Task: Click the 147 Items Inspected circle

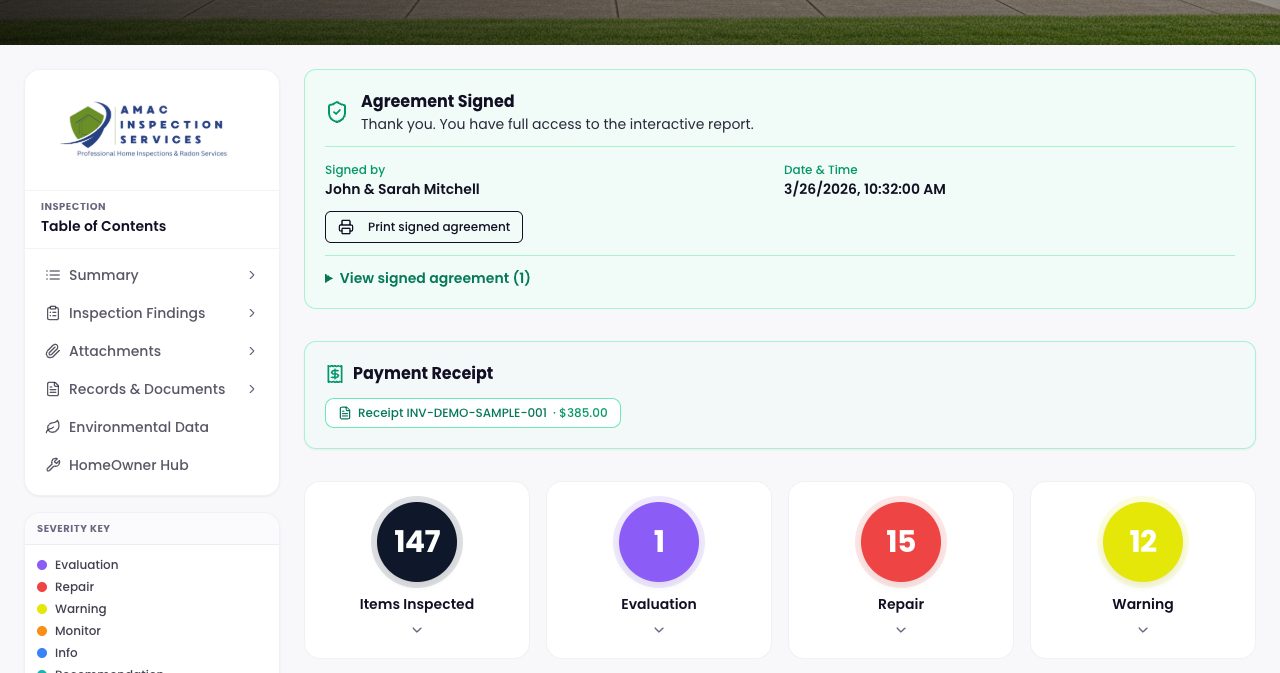Action: click(x=417, y=542)
